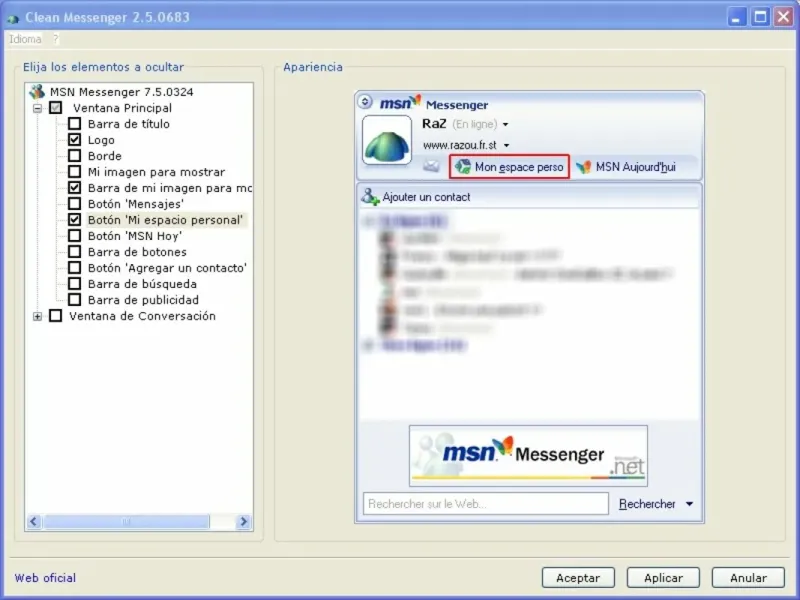The width and height of the screenshot is (800, 600).
Task: Minimize the Clean Messenger window
Action: click(736, 17)
